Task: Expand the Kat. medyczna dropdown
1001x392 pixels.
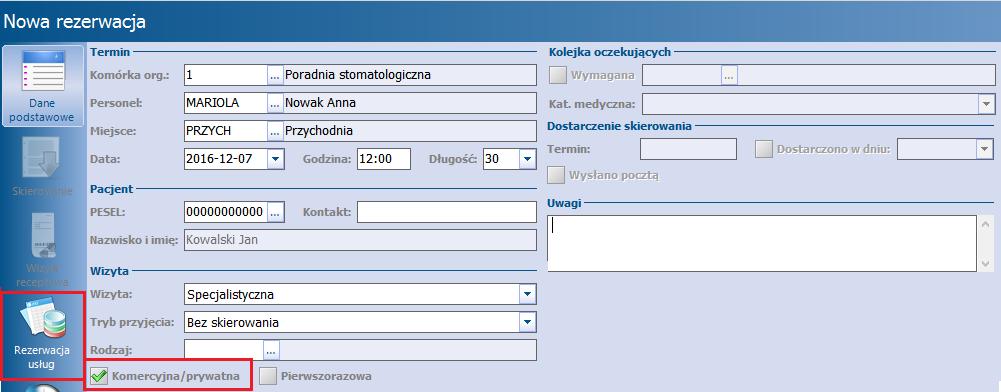Action: (x=986, y=103)
